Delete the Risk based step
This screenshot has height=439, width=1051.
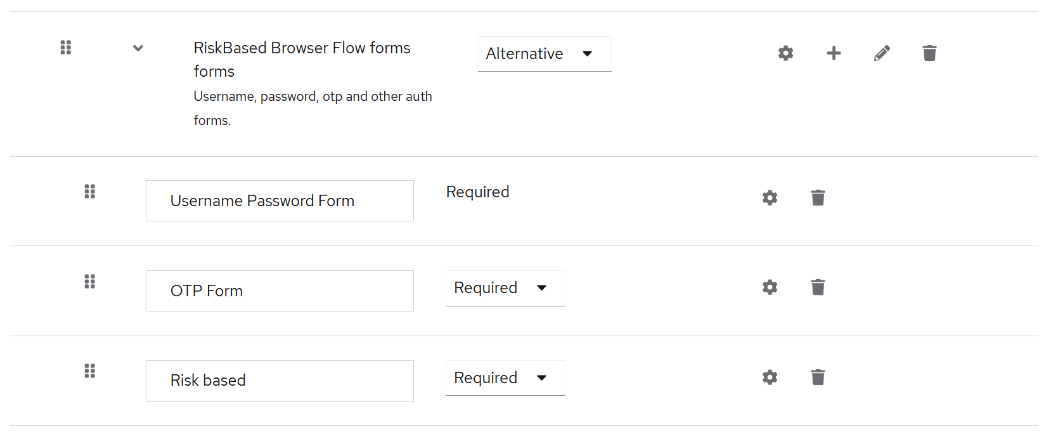tap(818, 378)
